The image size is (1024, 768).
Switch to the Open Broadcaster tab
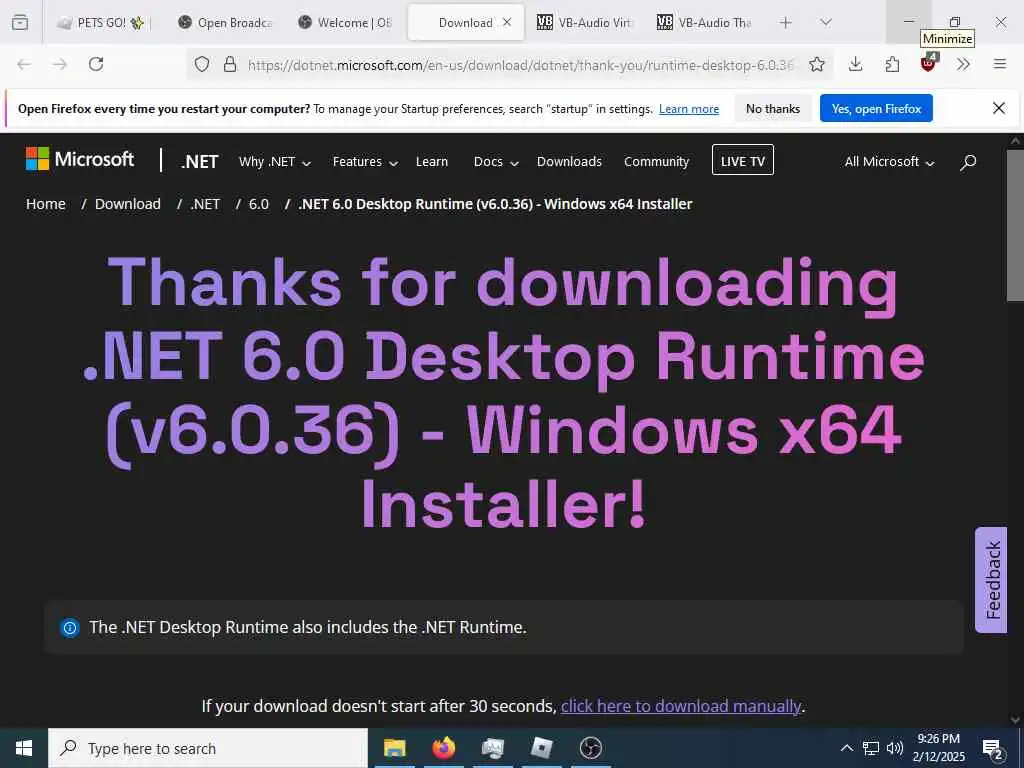click(x=225, y=22)
